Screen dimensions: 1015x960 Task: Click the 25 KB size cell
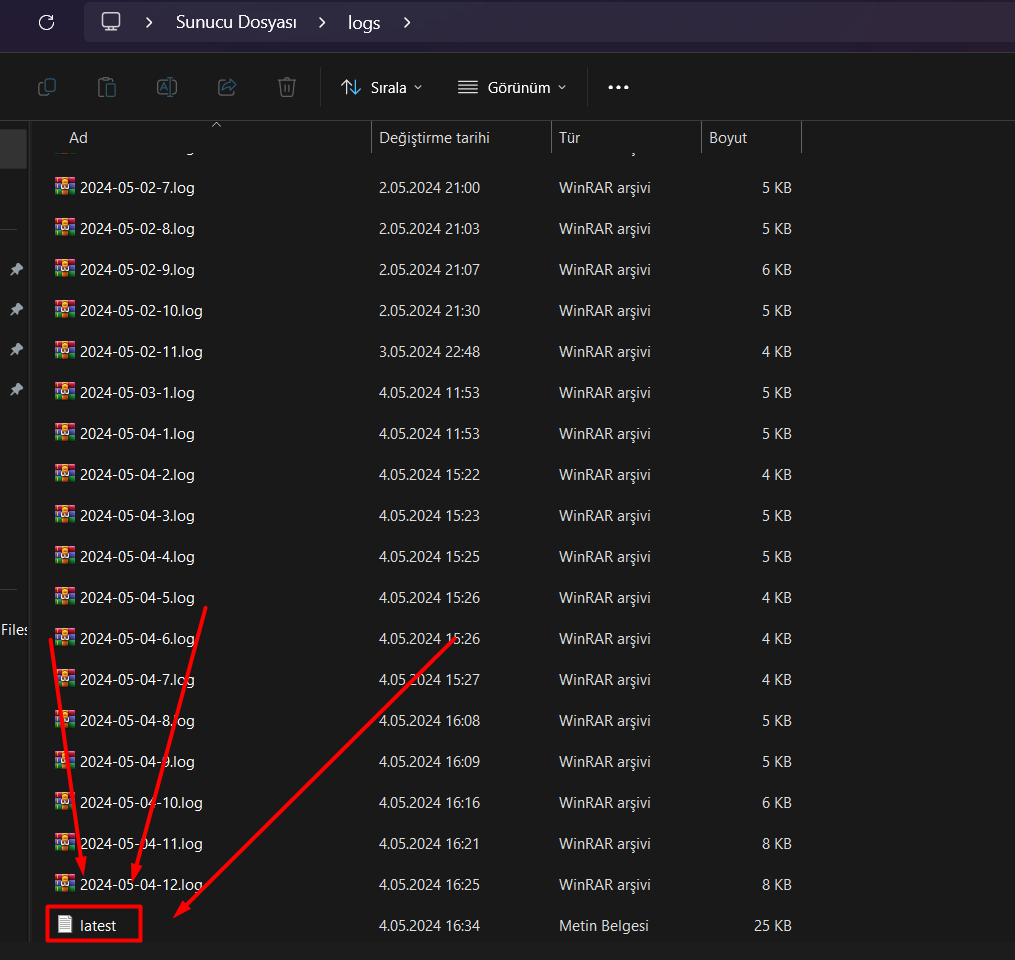pos(773,926)
